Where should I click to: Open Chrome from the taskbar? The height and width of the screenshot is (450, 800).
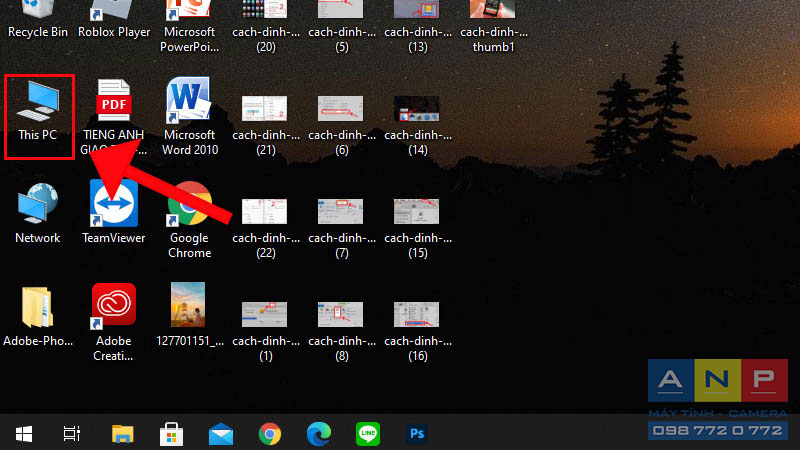(270, 434)
